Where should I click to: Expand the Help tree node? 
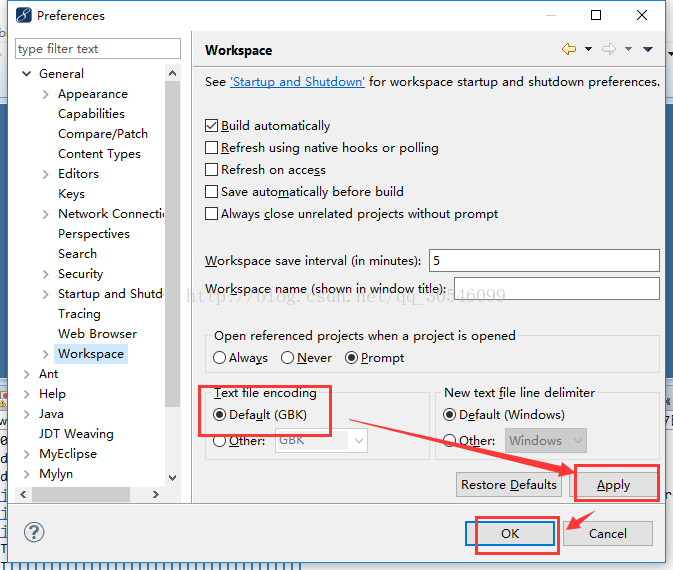pos(27,394)
